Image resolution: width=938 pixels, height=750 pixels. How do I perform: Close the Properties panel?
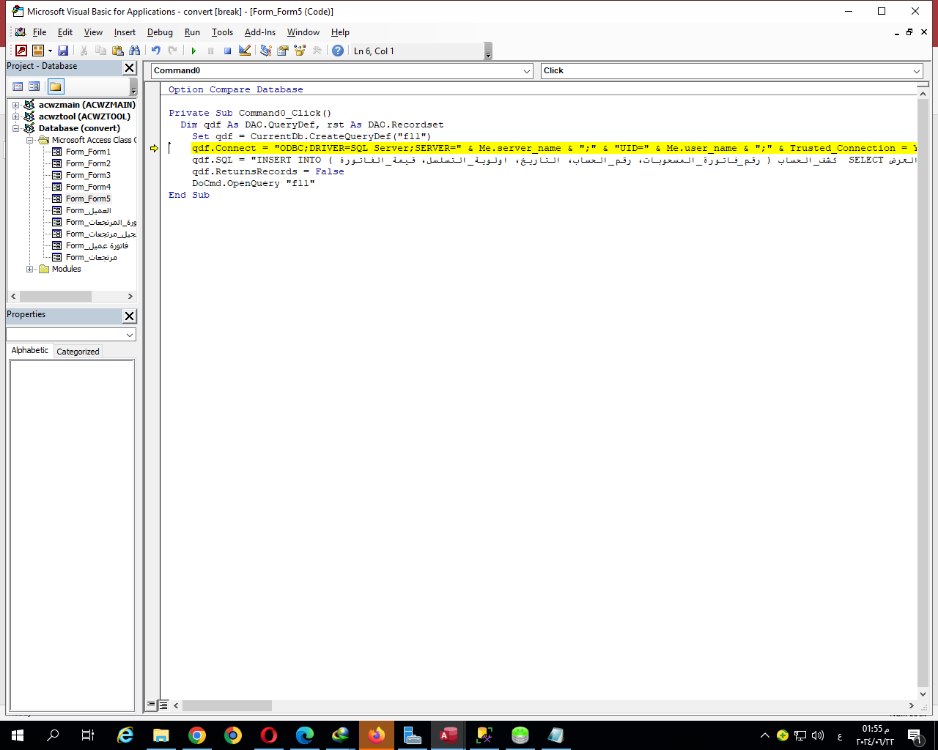pyautogui.click(x=129, y=316)
